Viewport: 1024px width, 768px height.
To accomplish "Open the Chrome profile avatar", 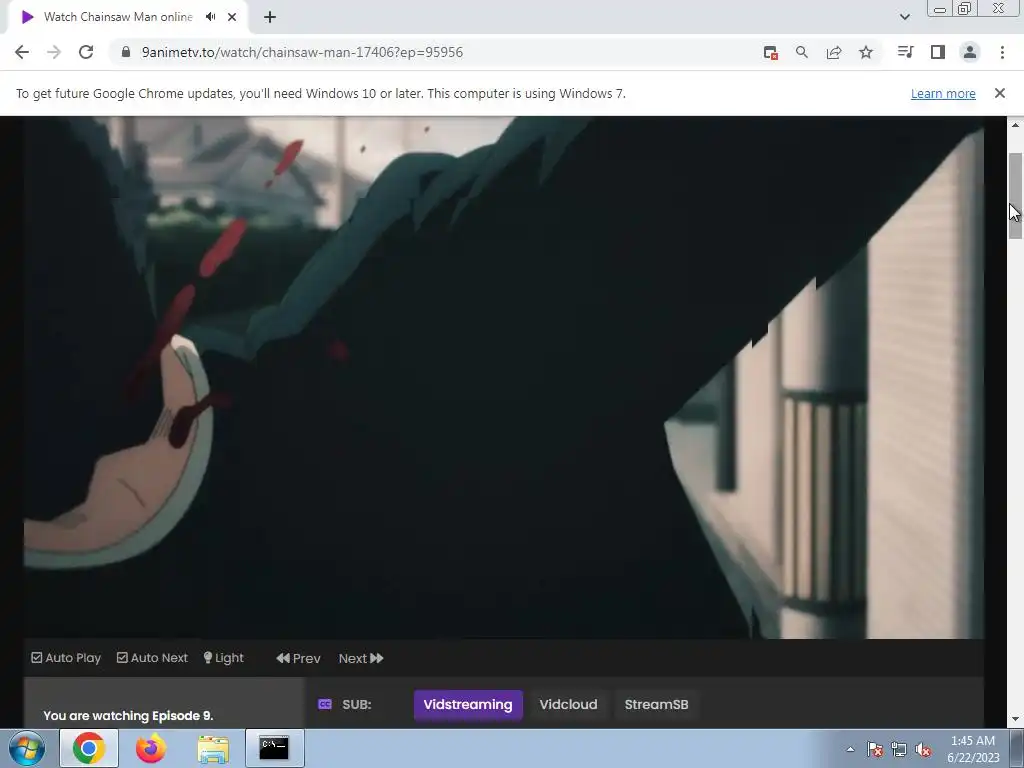I will tap(970, 52).
